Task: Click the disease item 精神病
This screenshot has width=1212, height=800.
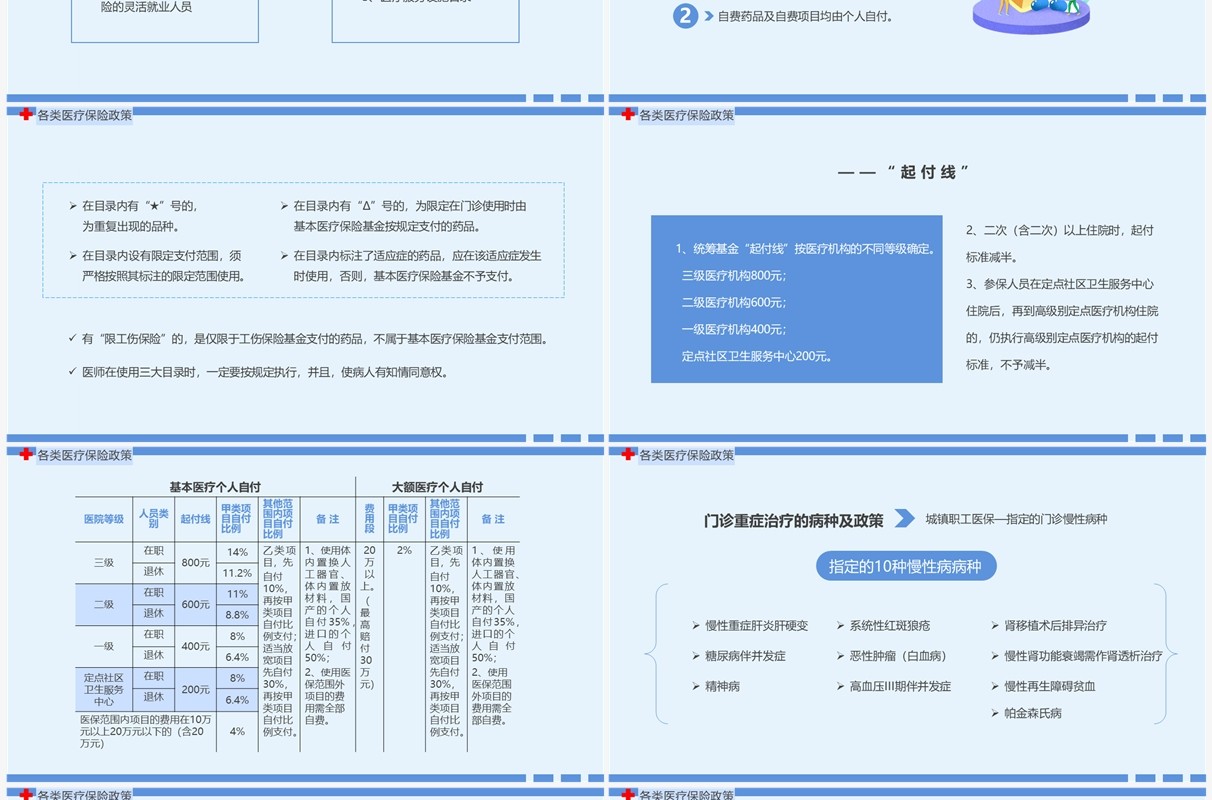Action: pos(716,686)
